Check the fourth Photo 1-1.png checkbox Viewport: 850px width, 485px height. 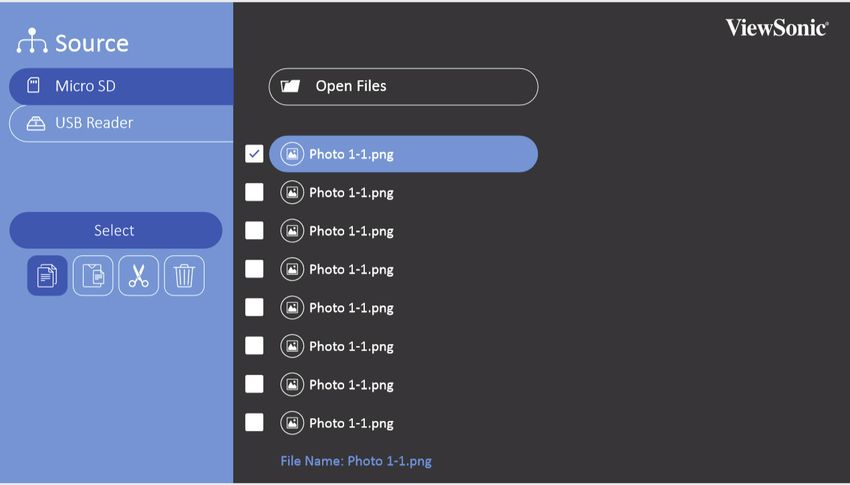tap(254, 269)
